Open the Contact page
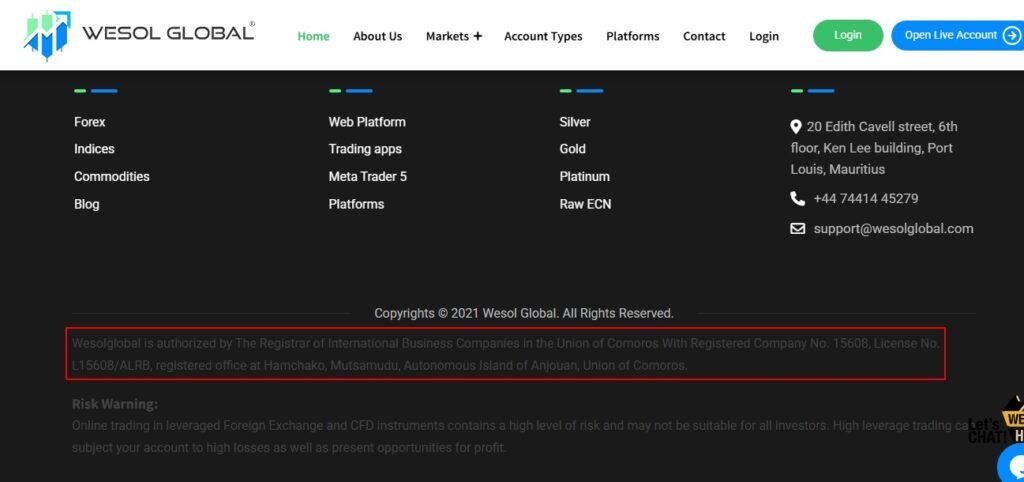The height and width of the screenshot is (482, 1024). tap(704, 37)
